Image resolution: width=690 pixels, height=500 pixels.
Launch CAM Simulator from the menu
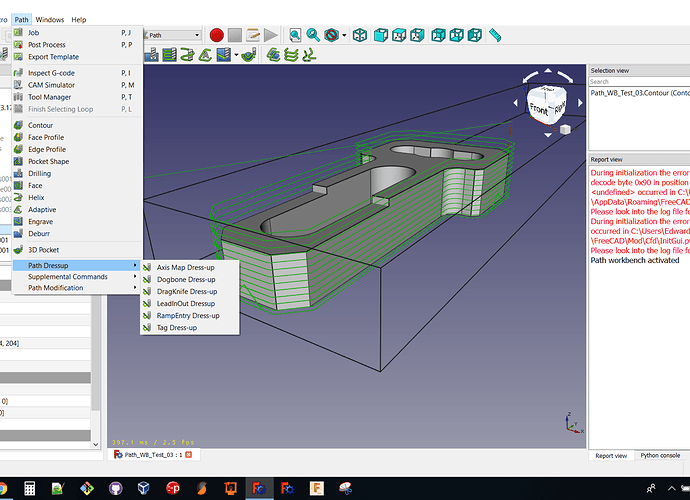click(x=77, y=85)
